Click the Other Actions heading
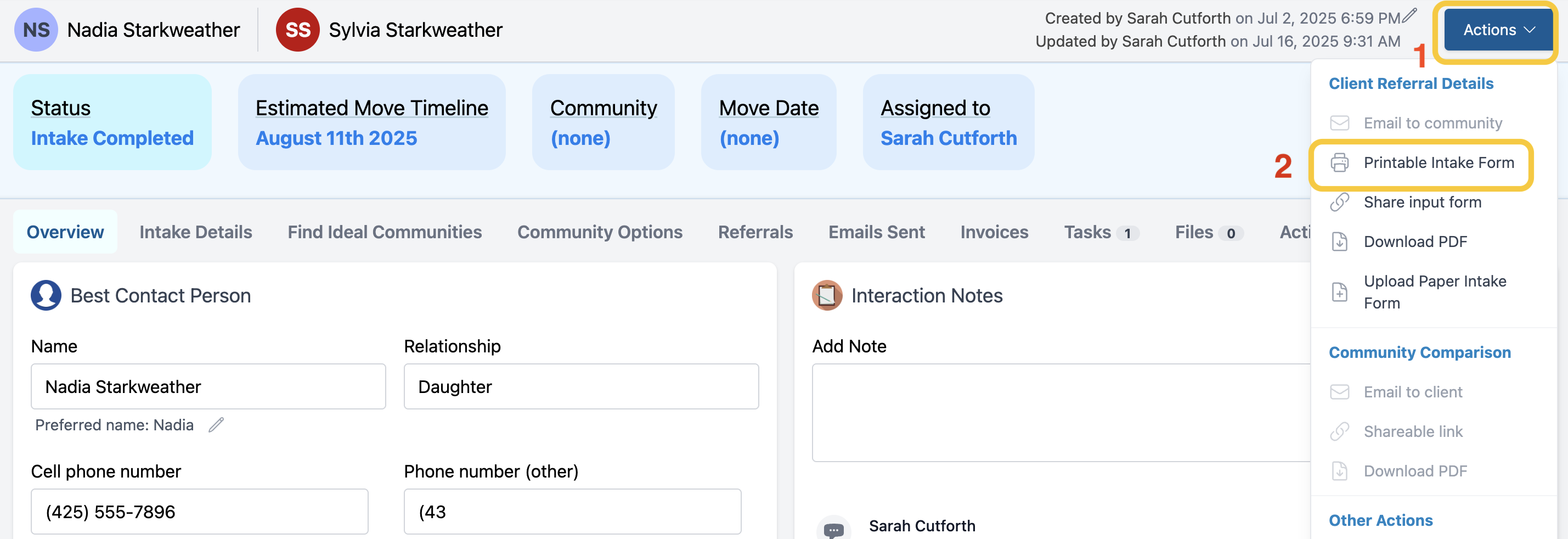The height and width of the screenshot is (539, 1568). tap(1380, 520)
